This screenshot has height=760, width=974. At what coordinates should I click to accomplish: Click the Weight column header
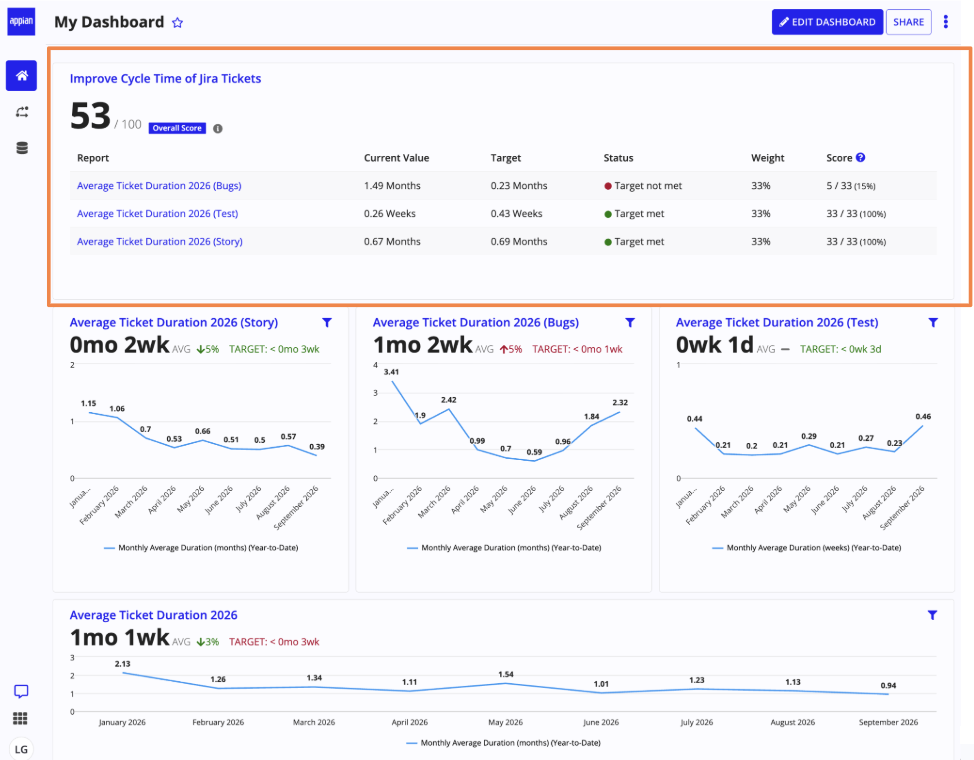tap(768, 158)
